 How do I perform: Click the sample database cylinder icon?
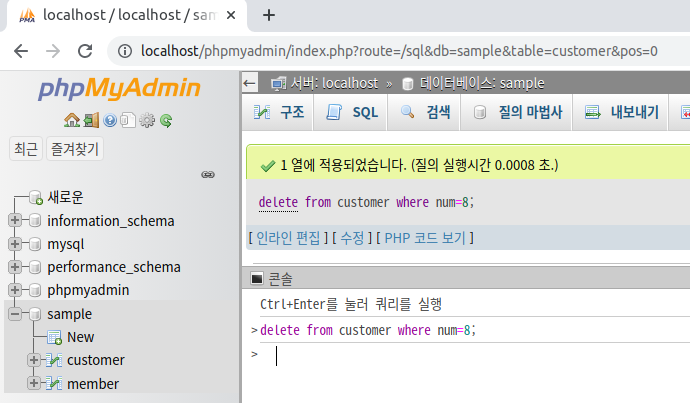35,314
